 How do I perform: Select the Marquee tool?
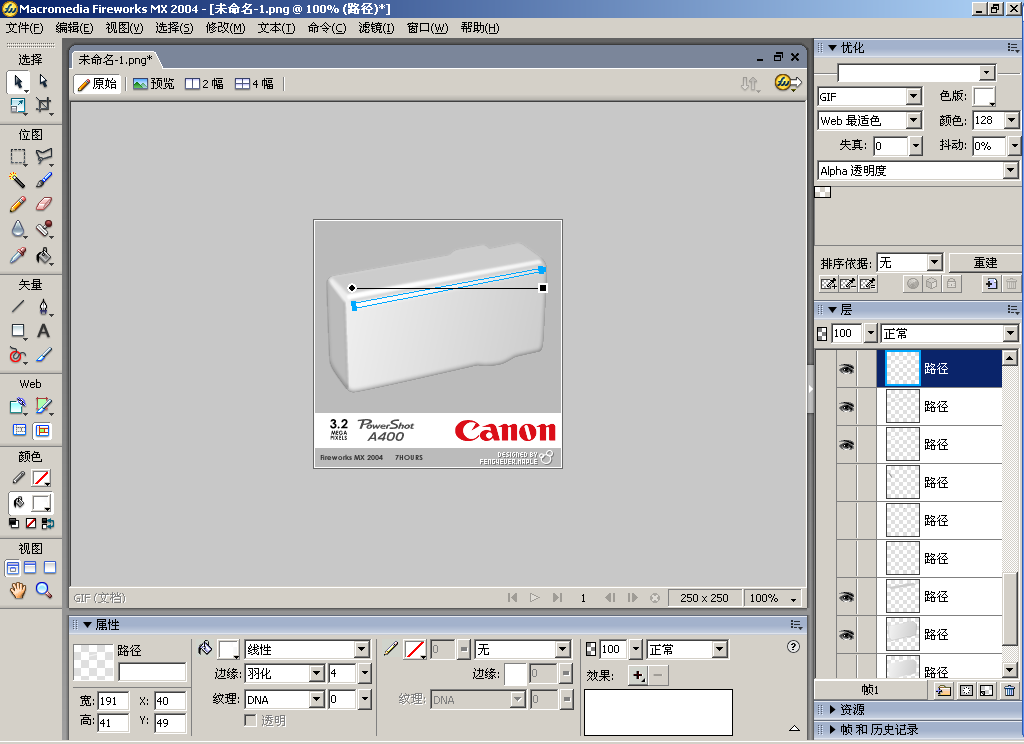(18, 157)
